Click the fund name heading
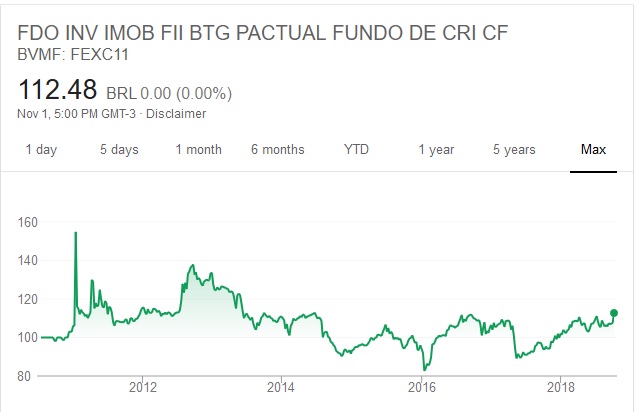 (x=264, y=33)
